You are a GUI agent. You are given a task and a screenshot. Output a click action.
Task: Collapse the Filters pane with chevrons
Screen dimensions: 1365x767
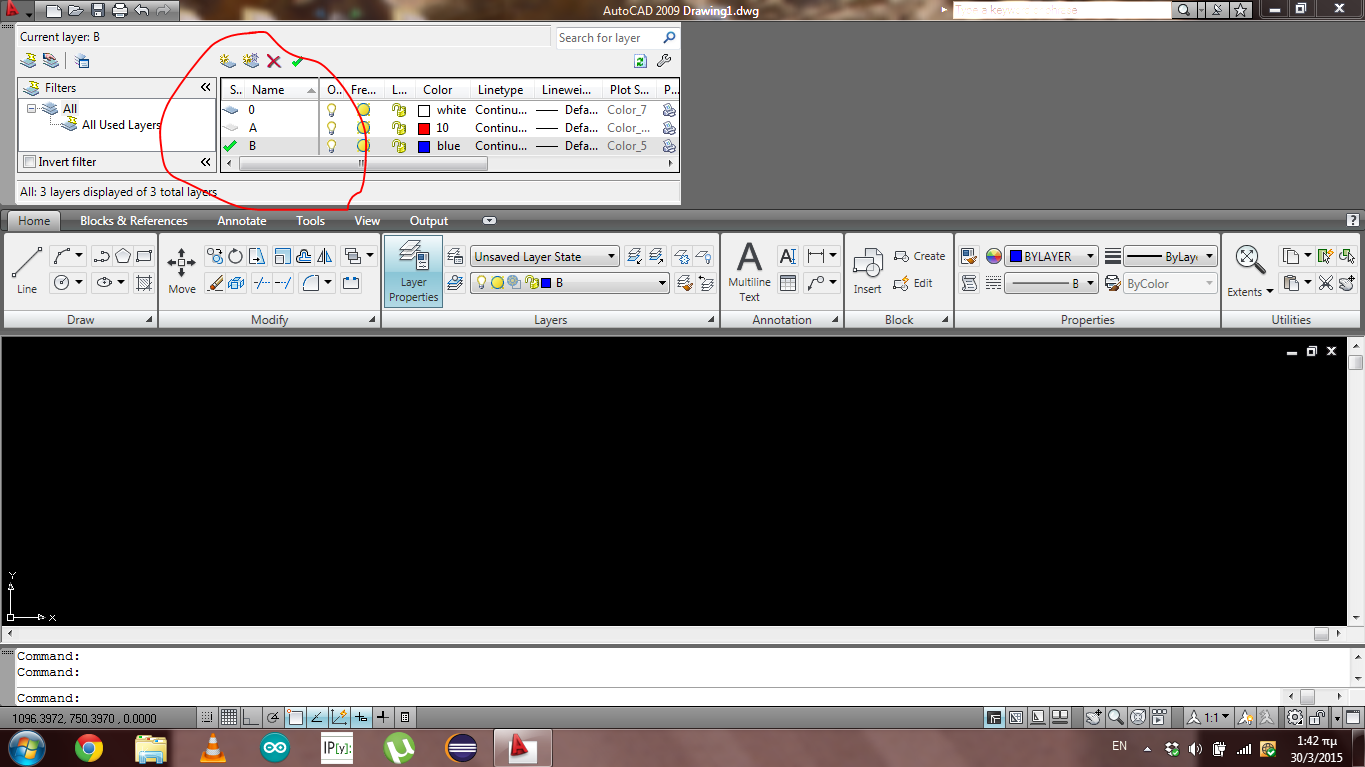coord(206,88)
